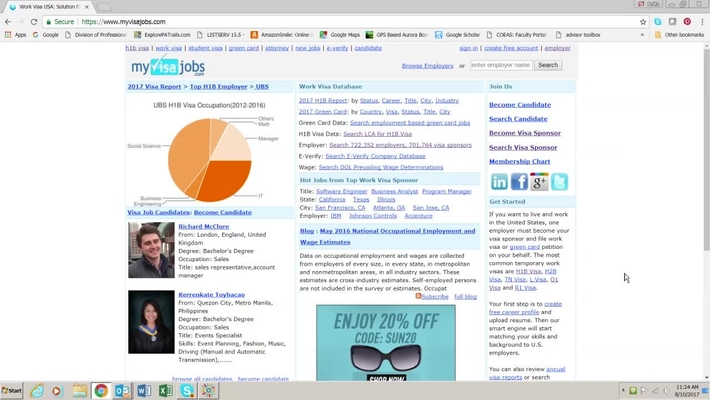Image resolution: width=710 pixels, height=400 pixels.
Task: Open Word from taskbar
Action: [x=144, y=390]
